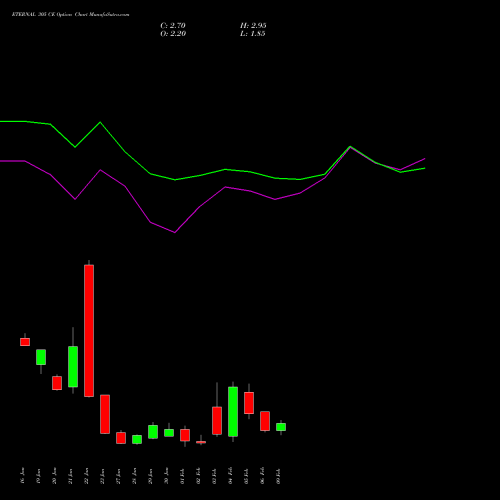Select the red candlestick for 05 Feb
Screen dimensions: 500x500
(249, 403)
